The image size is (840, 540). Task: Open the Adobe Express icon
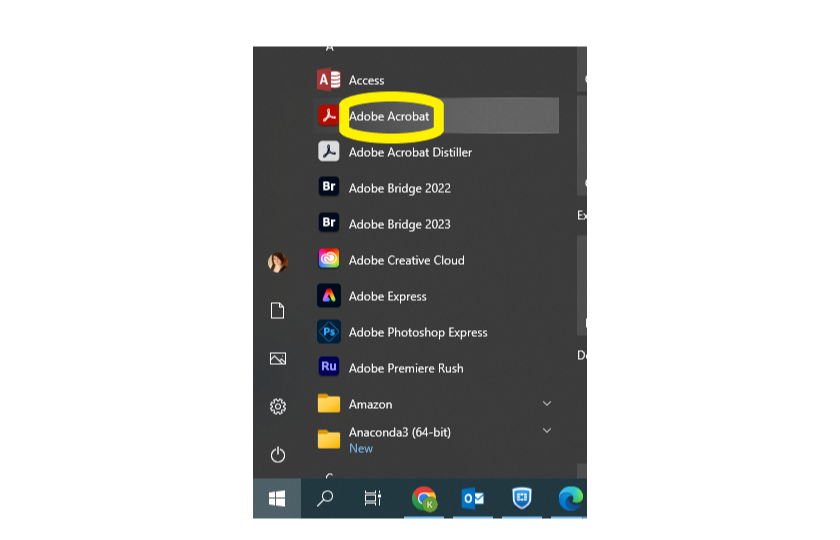[x=328, y=296]
